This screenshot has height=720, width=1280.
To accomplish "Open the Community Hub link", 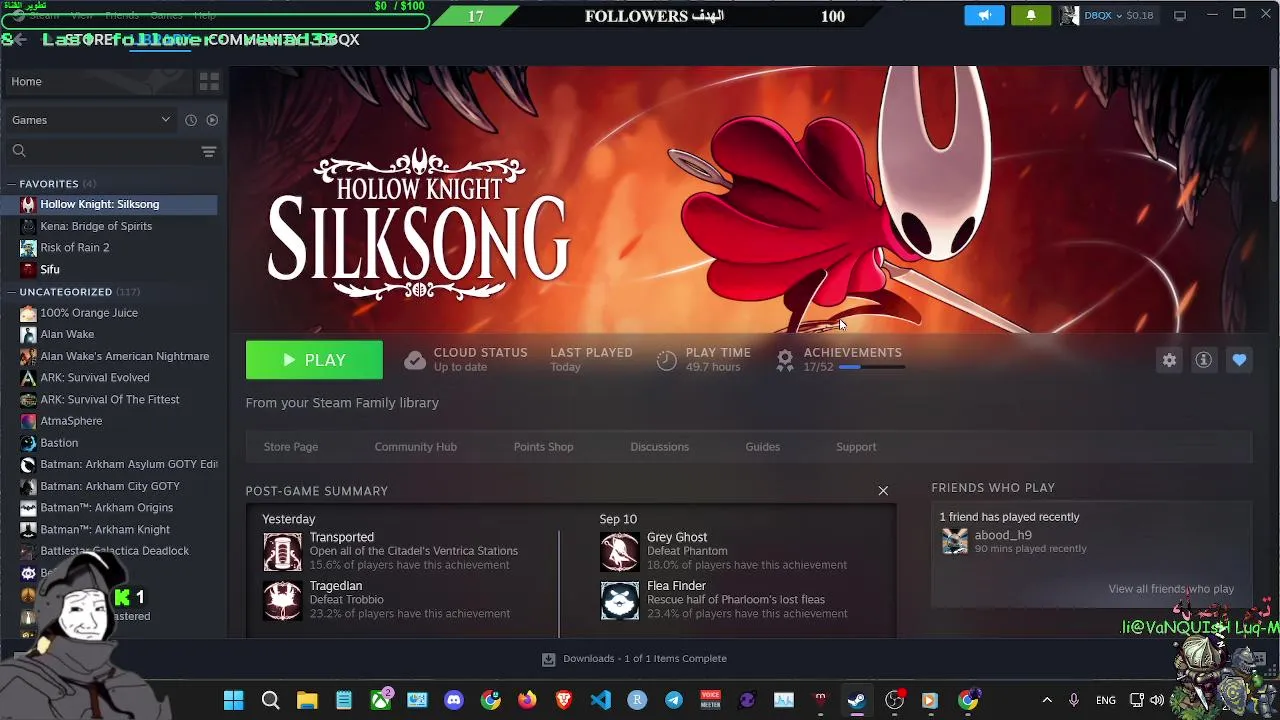I will pyautogui.click(x=415, y=447).
